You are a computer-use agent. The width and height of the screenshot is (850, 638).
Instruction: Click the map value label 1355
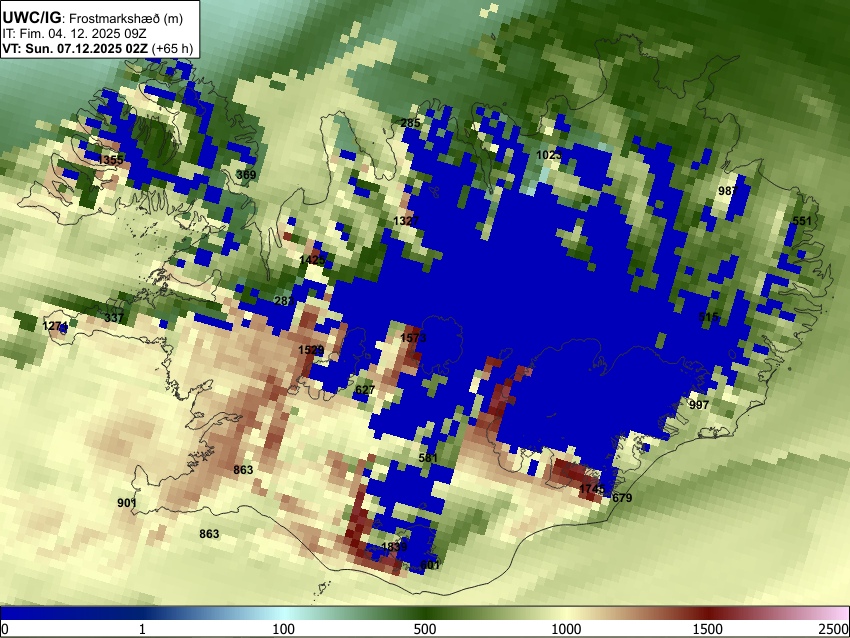tap(112, 160)
